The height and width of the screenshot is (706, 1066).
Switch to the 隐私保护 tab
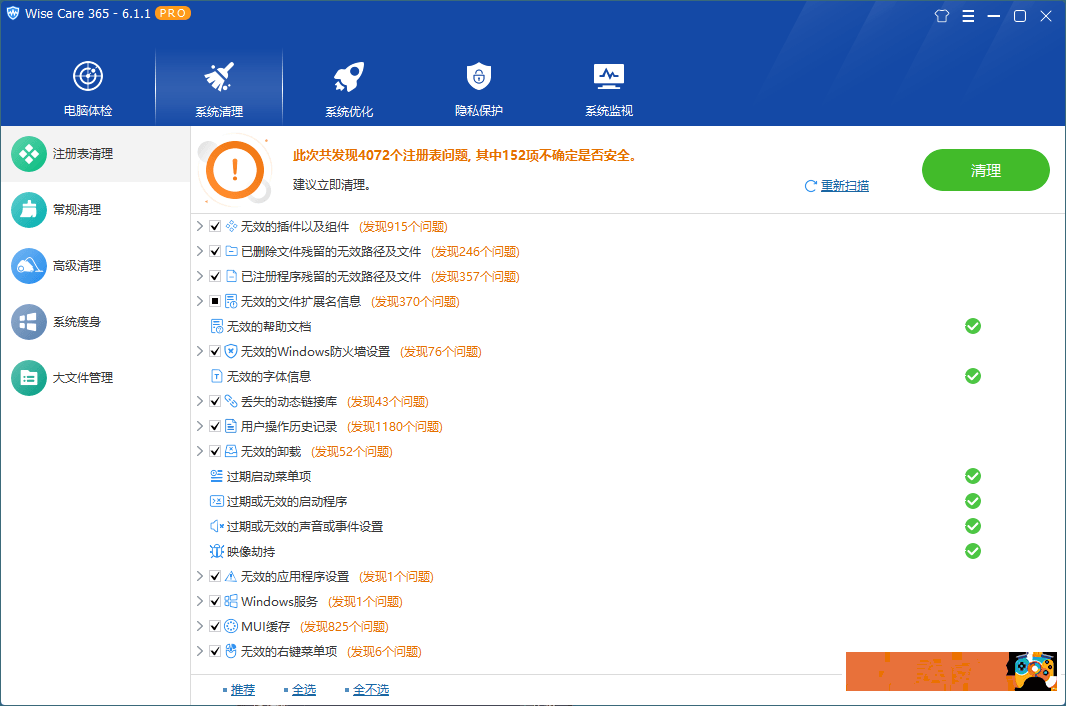(479, 87)
